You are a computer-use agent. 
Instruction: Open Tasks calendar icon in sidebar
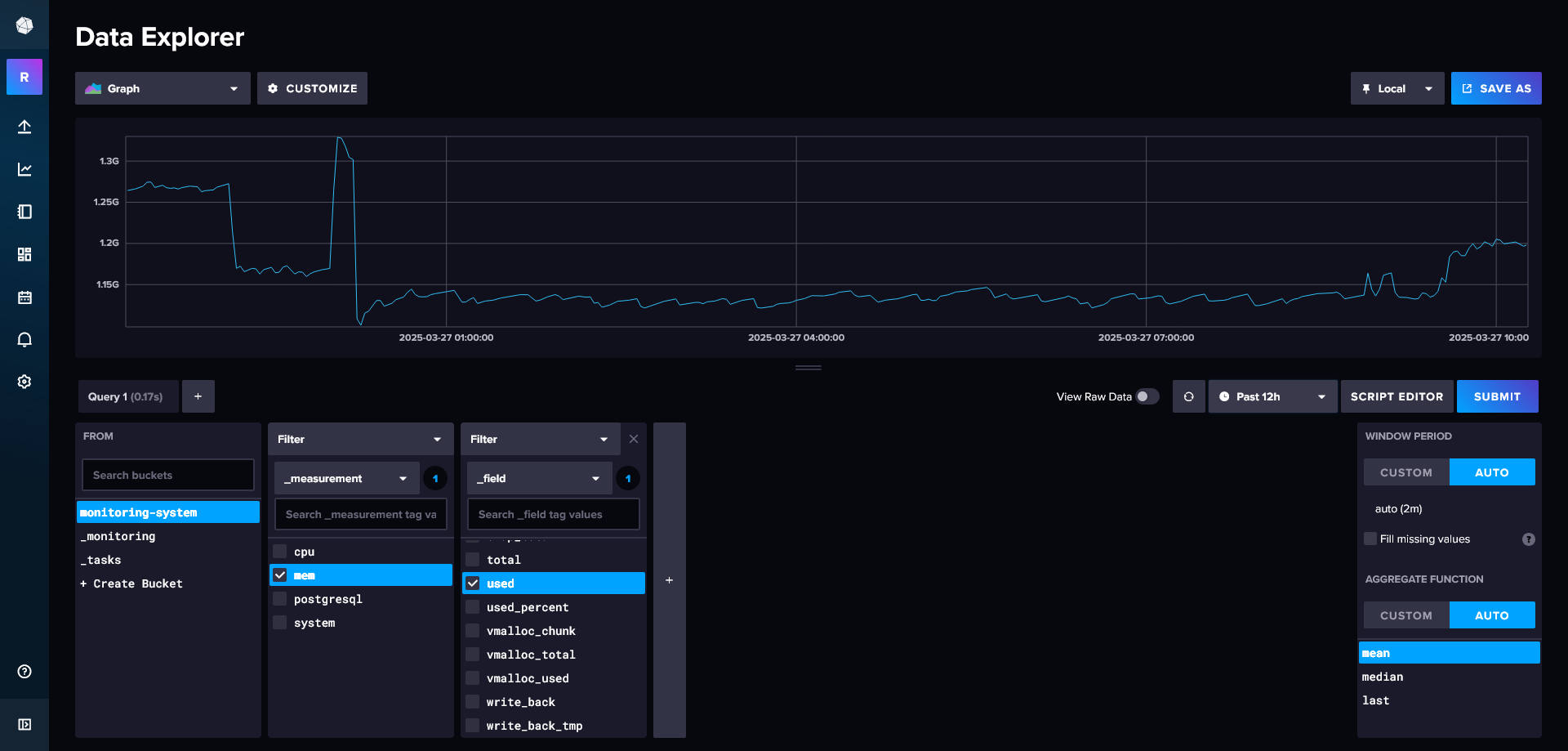(24, 297)
